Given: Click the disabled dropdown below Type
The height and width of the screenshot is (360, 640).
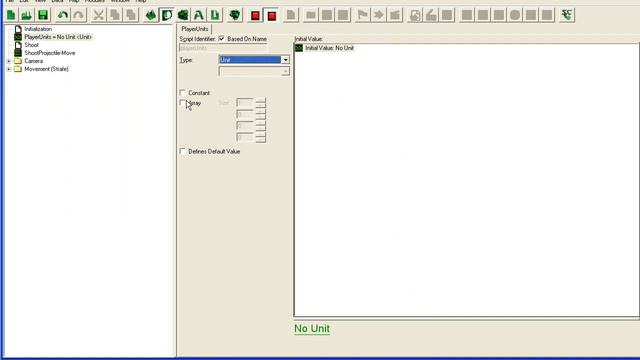Looking at the screenshot, I should (254, 71).
